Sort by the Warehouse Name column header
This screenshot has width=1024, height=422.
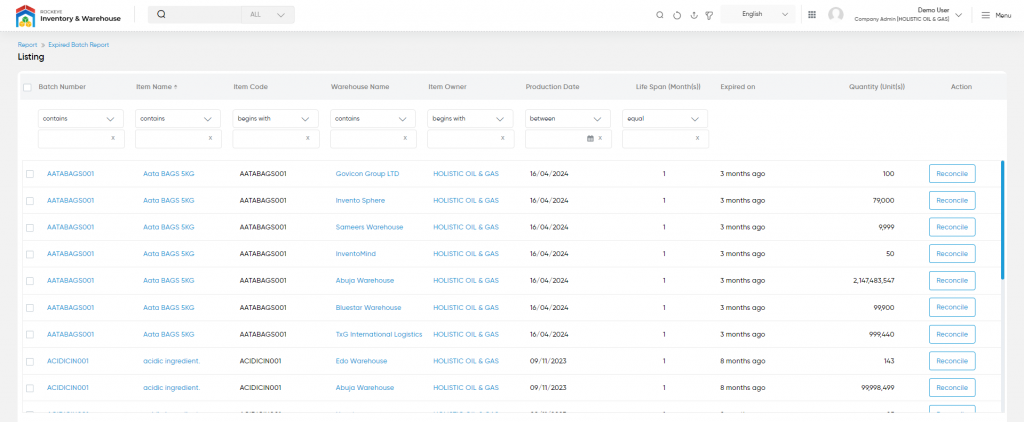point(360,87)
